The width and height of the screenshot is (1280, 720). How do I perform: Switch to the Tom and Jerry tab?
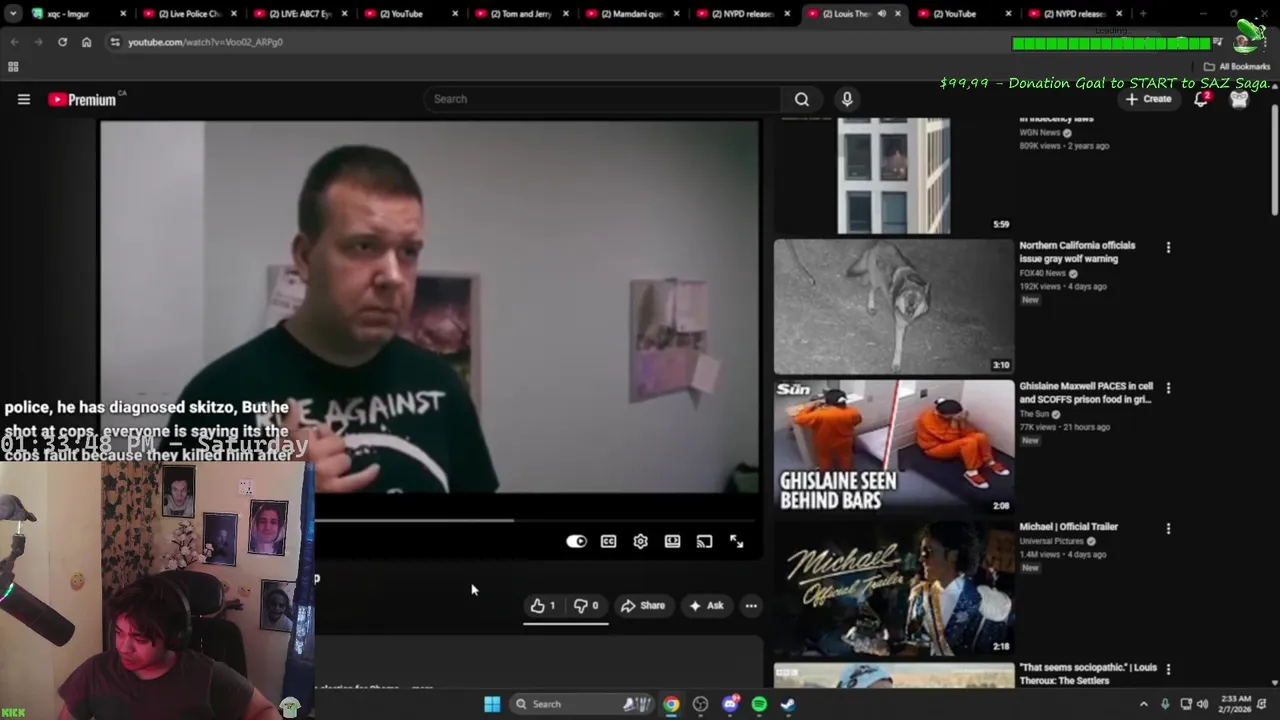pos(522,14)
